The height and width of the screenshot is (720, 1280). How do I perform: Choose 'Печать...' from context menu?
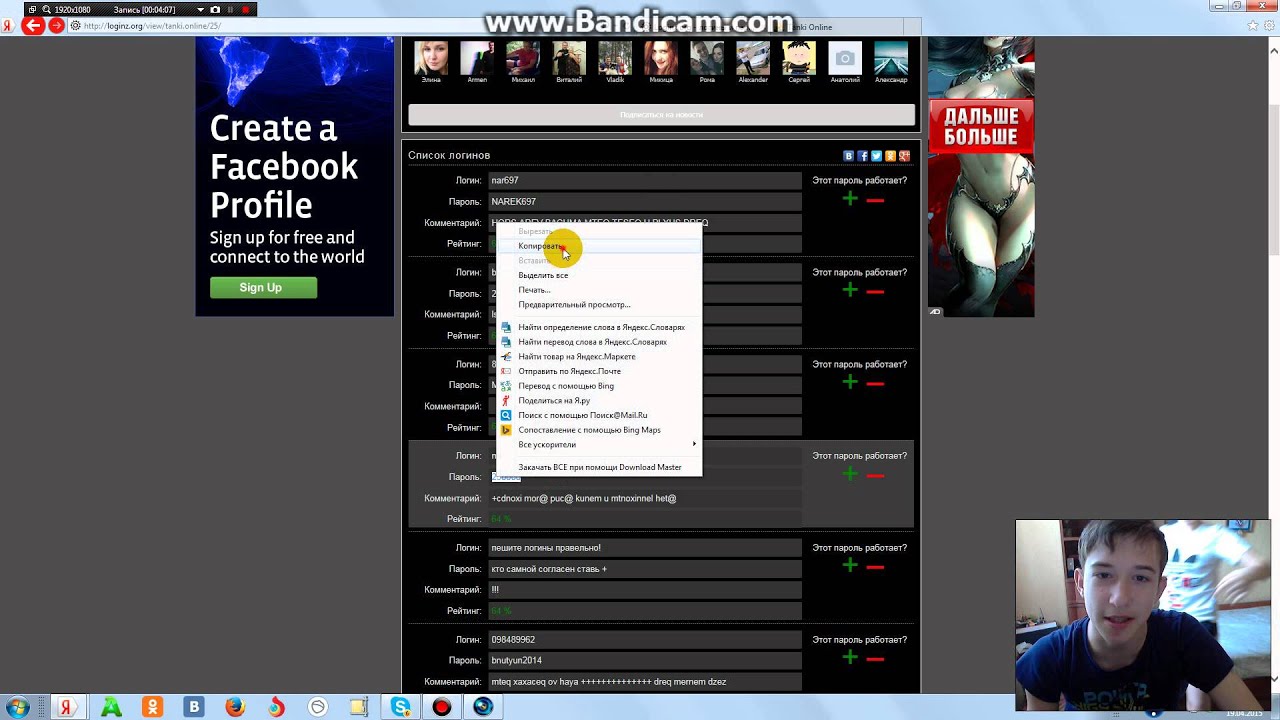[600, 290]
